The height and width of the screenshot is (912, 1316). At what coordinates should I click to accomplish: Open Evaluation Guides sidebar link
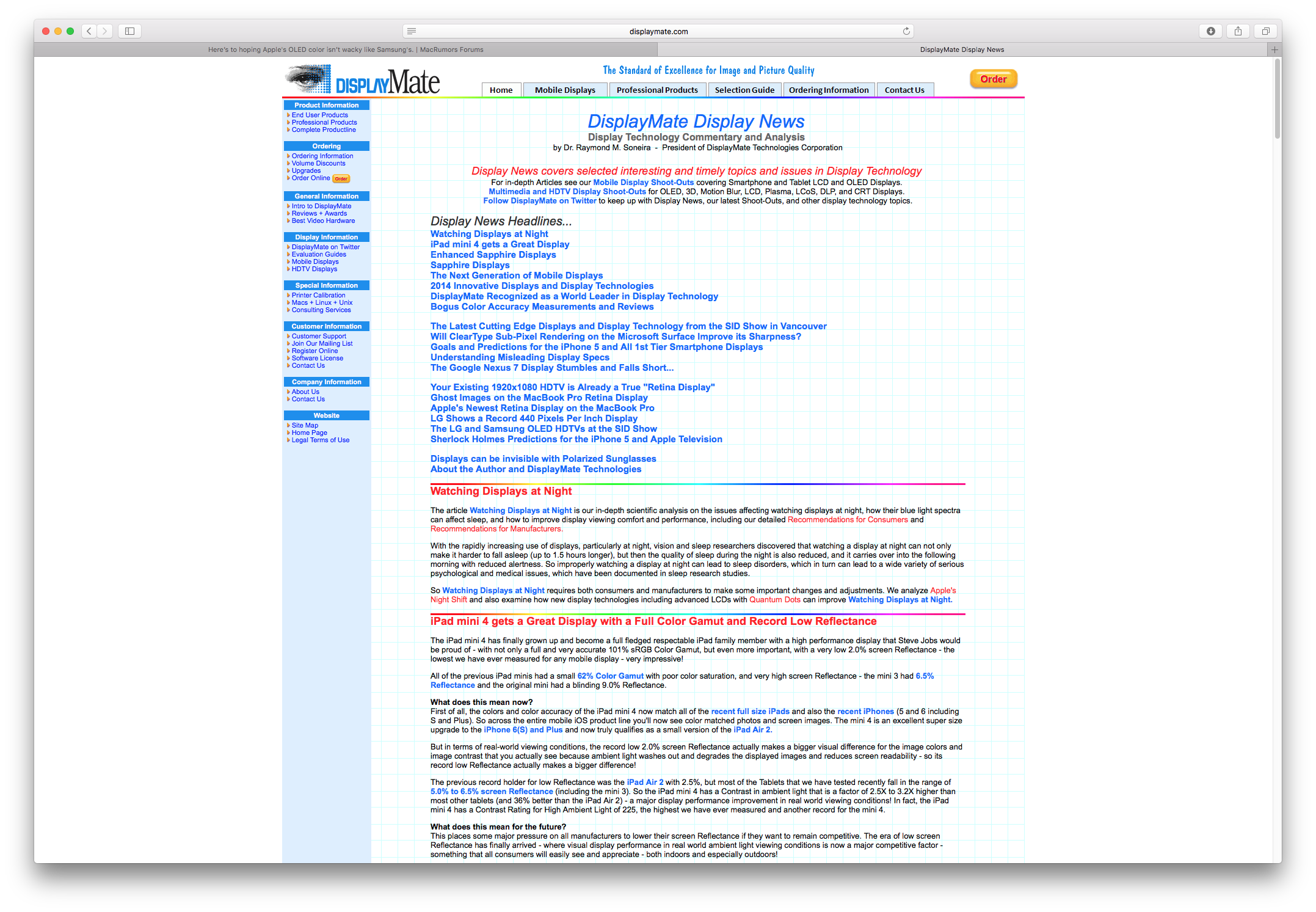(319, 254)
